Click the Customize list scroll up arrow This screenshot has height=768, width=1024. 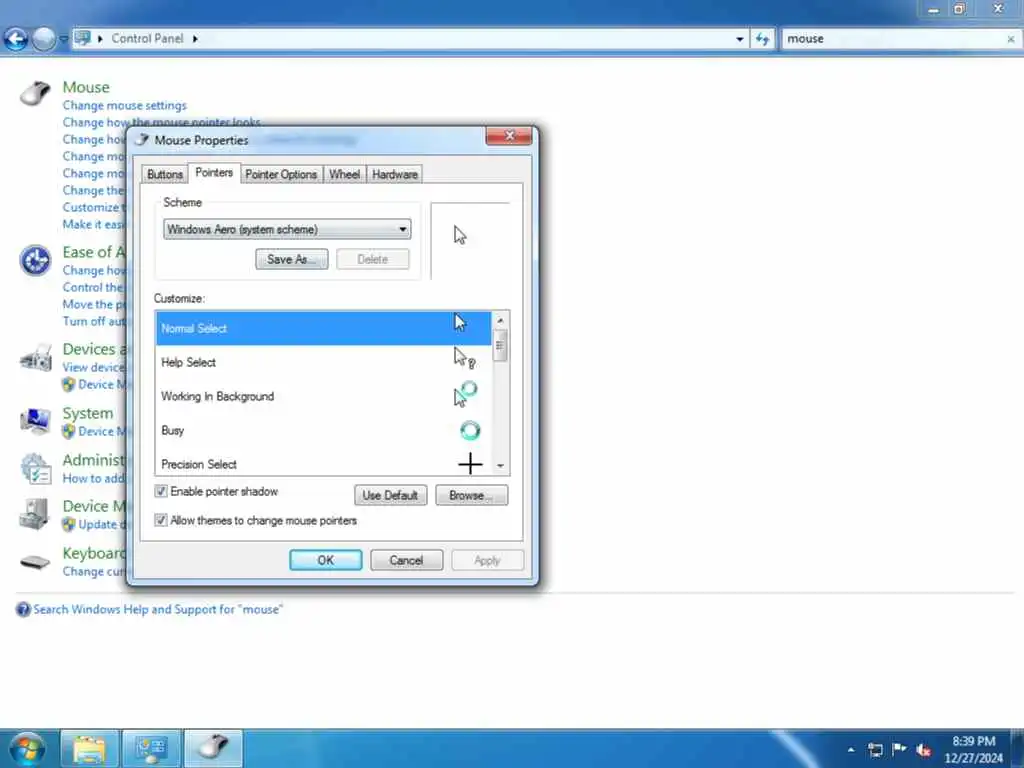(500, 320)
